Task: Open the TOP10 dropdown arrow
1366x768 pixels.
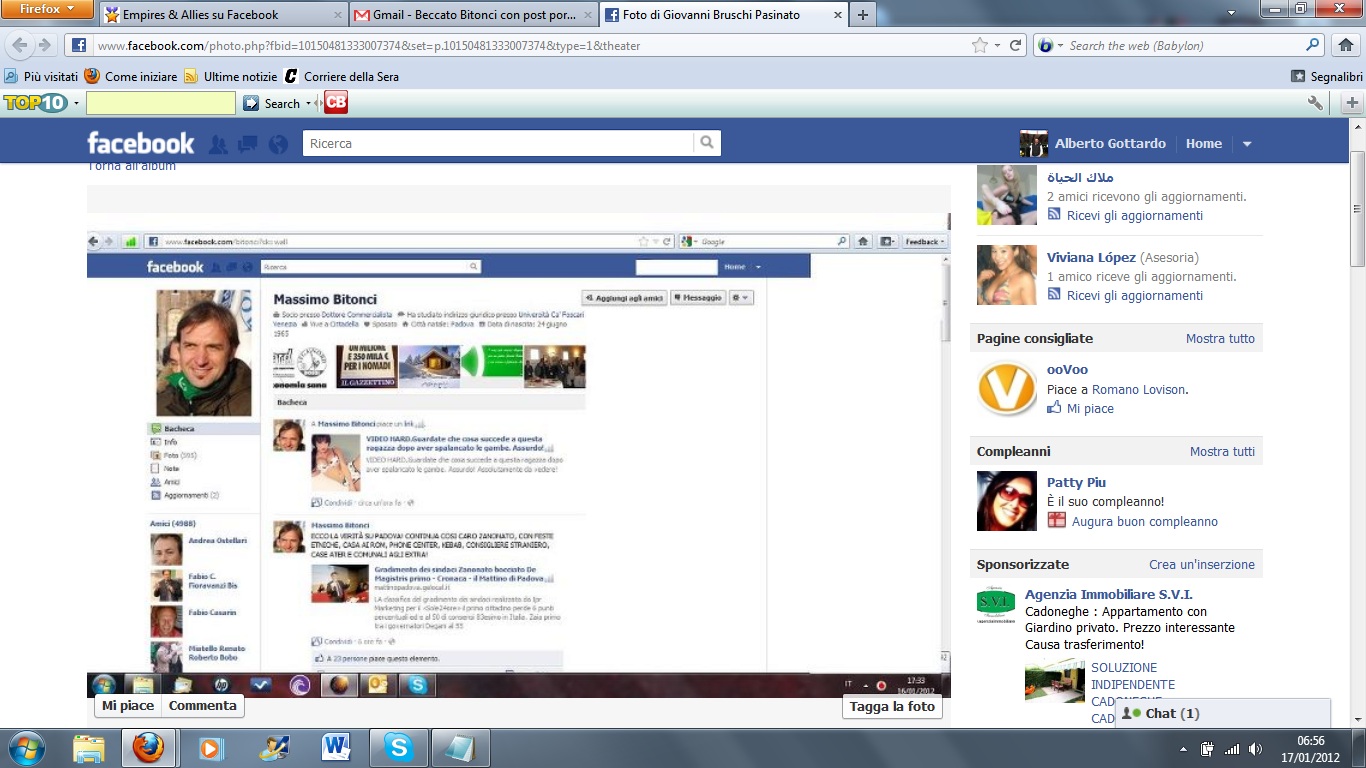Action: 76,104
